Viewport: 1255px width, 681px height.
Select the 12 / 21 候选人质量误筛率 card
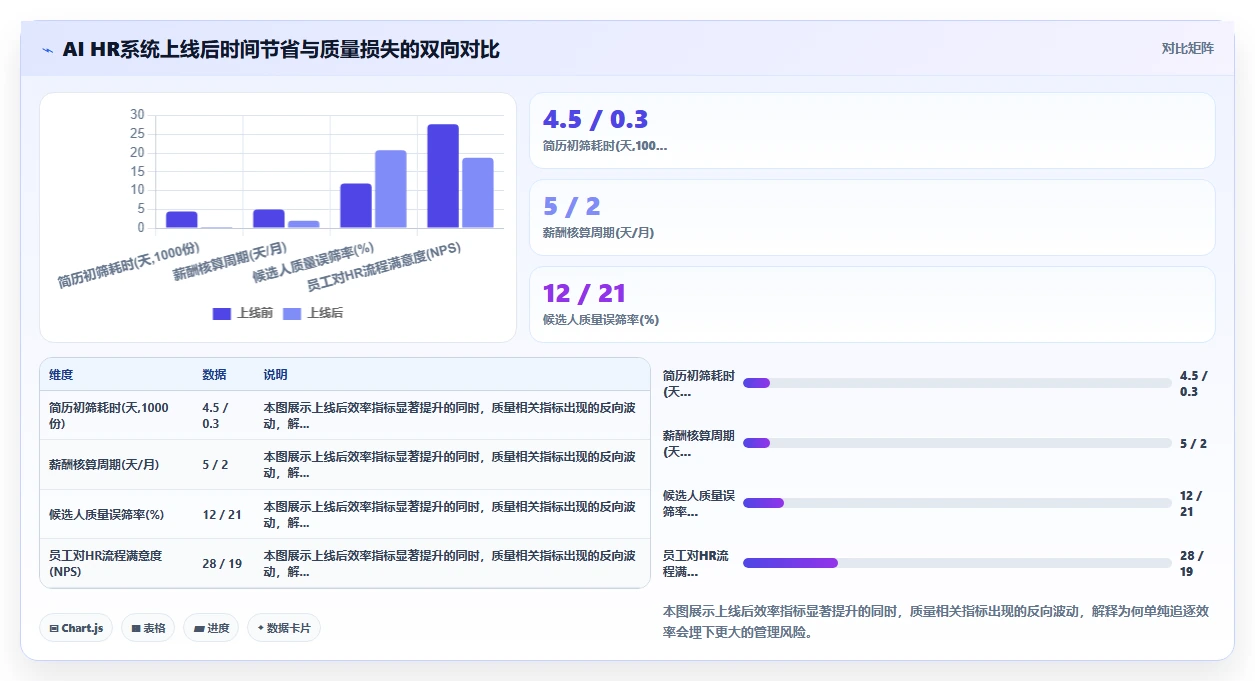click(872, 305)
